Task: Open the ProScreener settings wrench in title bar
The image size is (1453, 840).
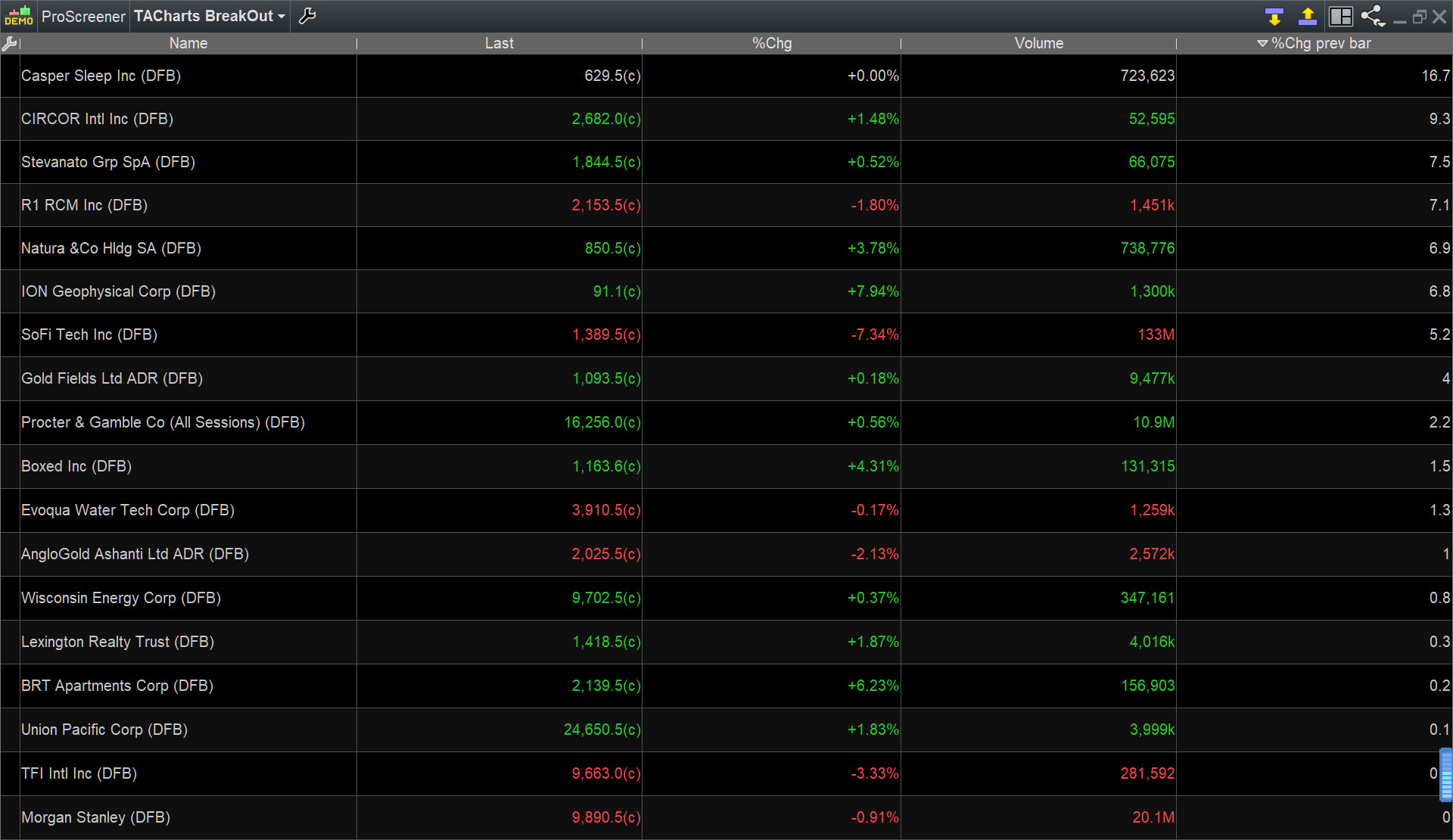Action: click(x=307, y=16)
